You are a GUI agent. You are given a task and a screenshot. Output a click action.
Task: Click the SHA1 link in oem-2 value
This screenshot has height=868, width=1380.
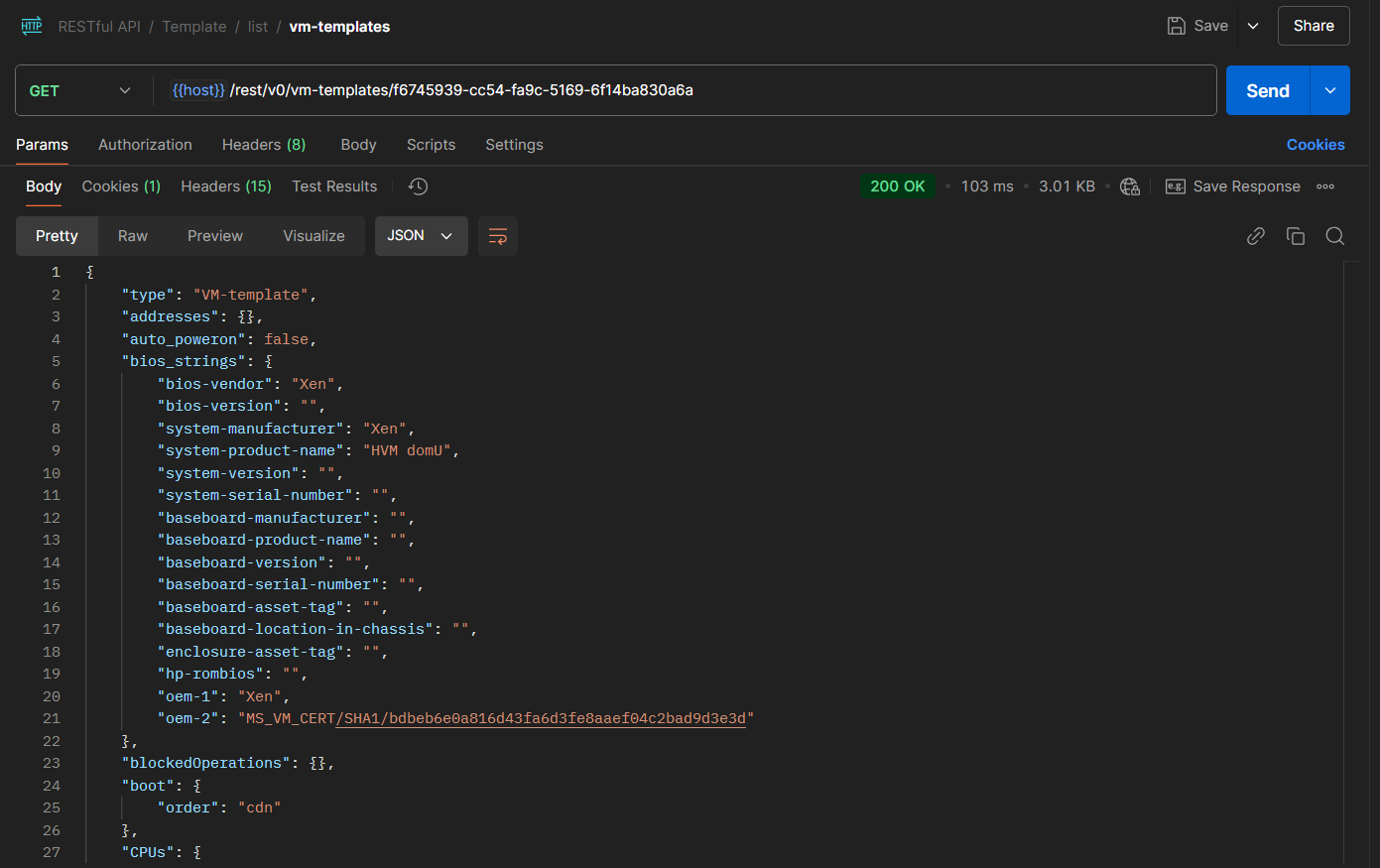click(x=541, y=718)
